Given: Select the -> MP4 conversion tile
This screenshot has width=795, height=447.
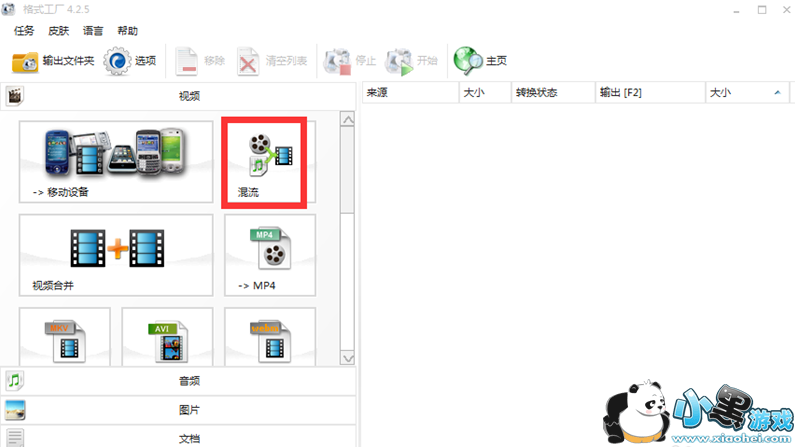Looking at the screenshot, I should (270, 255).
